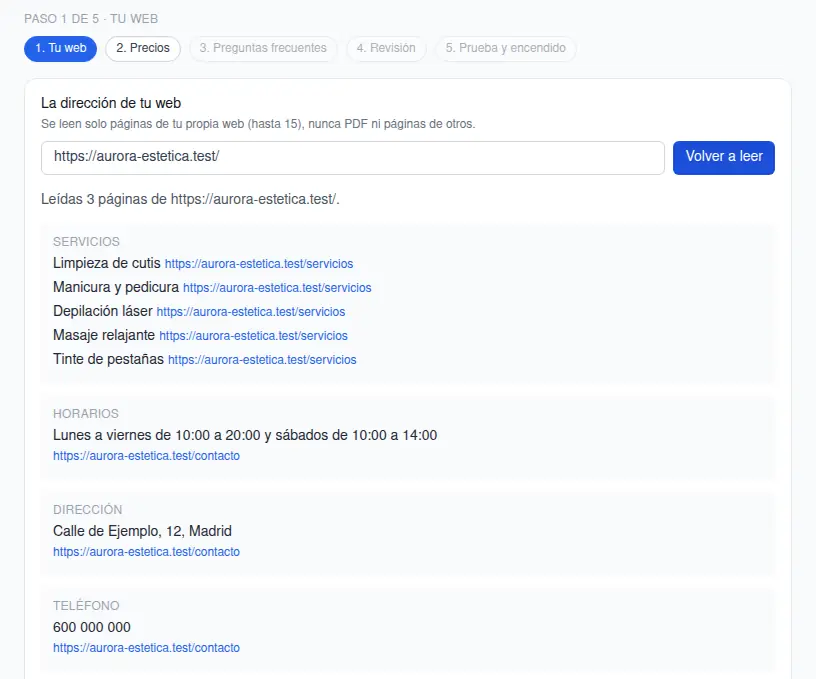Click the HORARIOS section heading
The height and width of the screenshot is (679, 816).
click(x=86, y=414)
